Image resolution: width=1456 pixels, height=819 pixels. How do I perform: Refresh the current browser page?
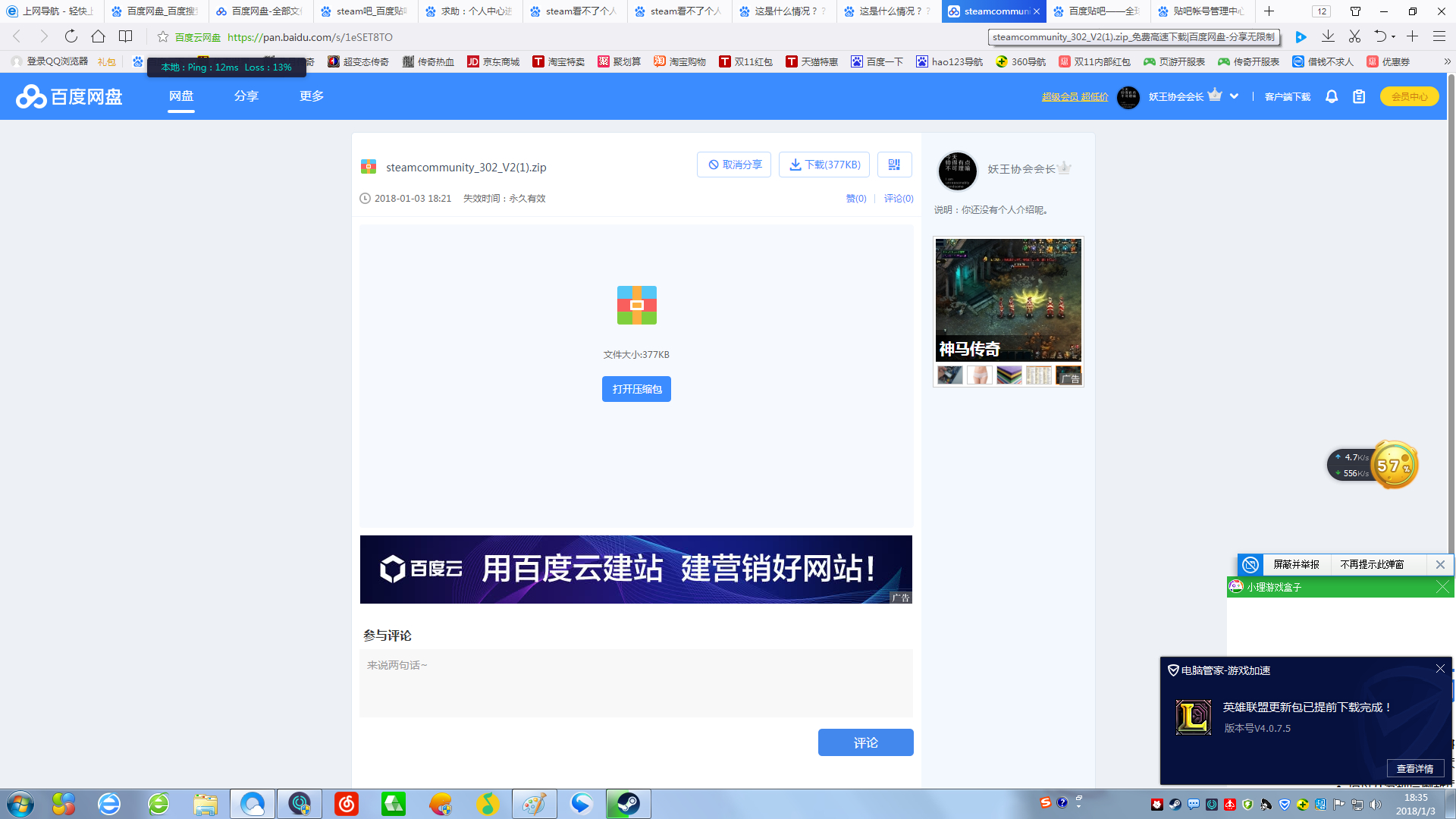[x=71, y=36]
